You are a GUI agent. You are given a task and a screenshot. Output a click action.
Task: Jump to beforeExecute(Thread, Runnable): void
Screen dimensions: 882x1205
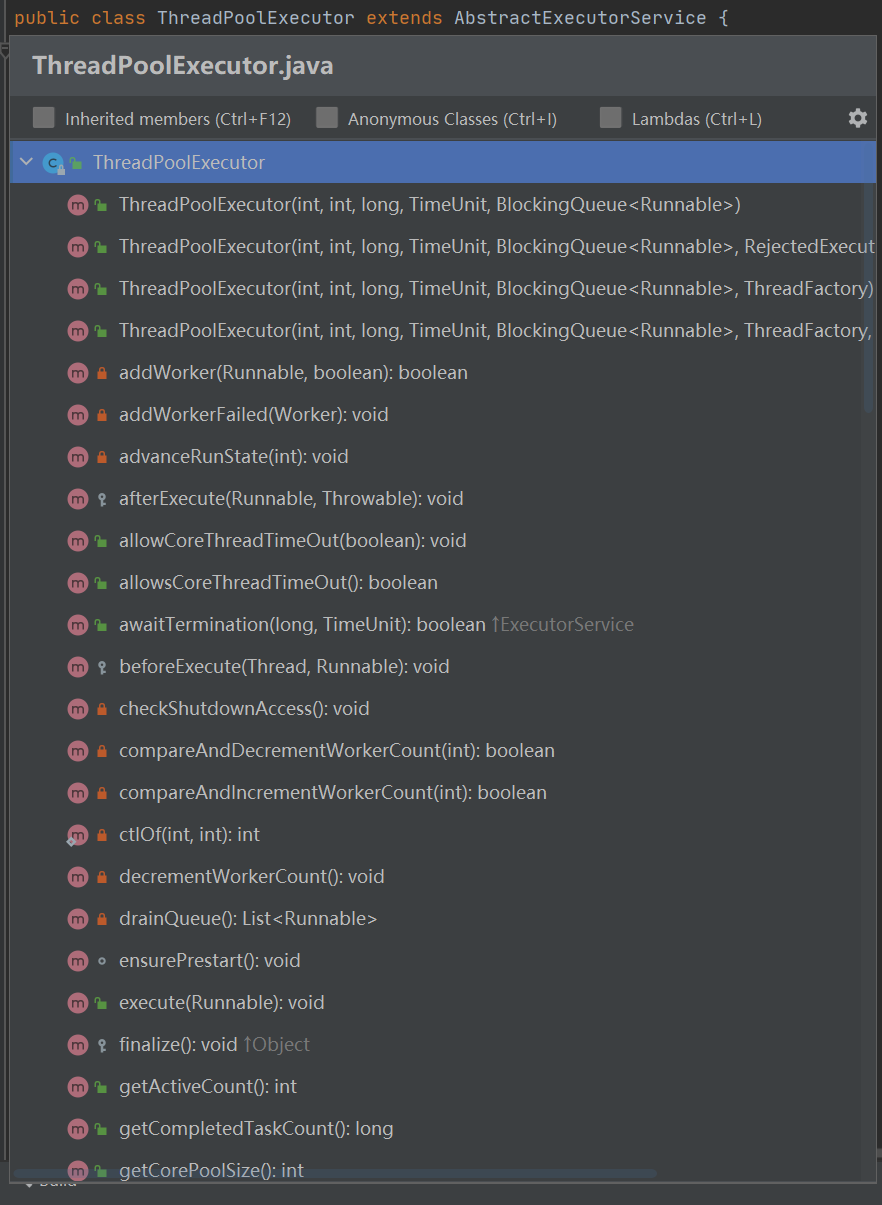click(284, 666)
